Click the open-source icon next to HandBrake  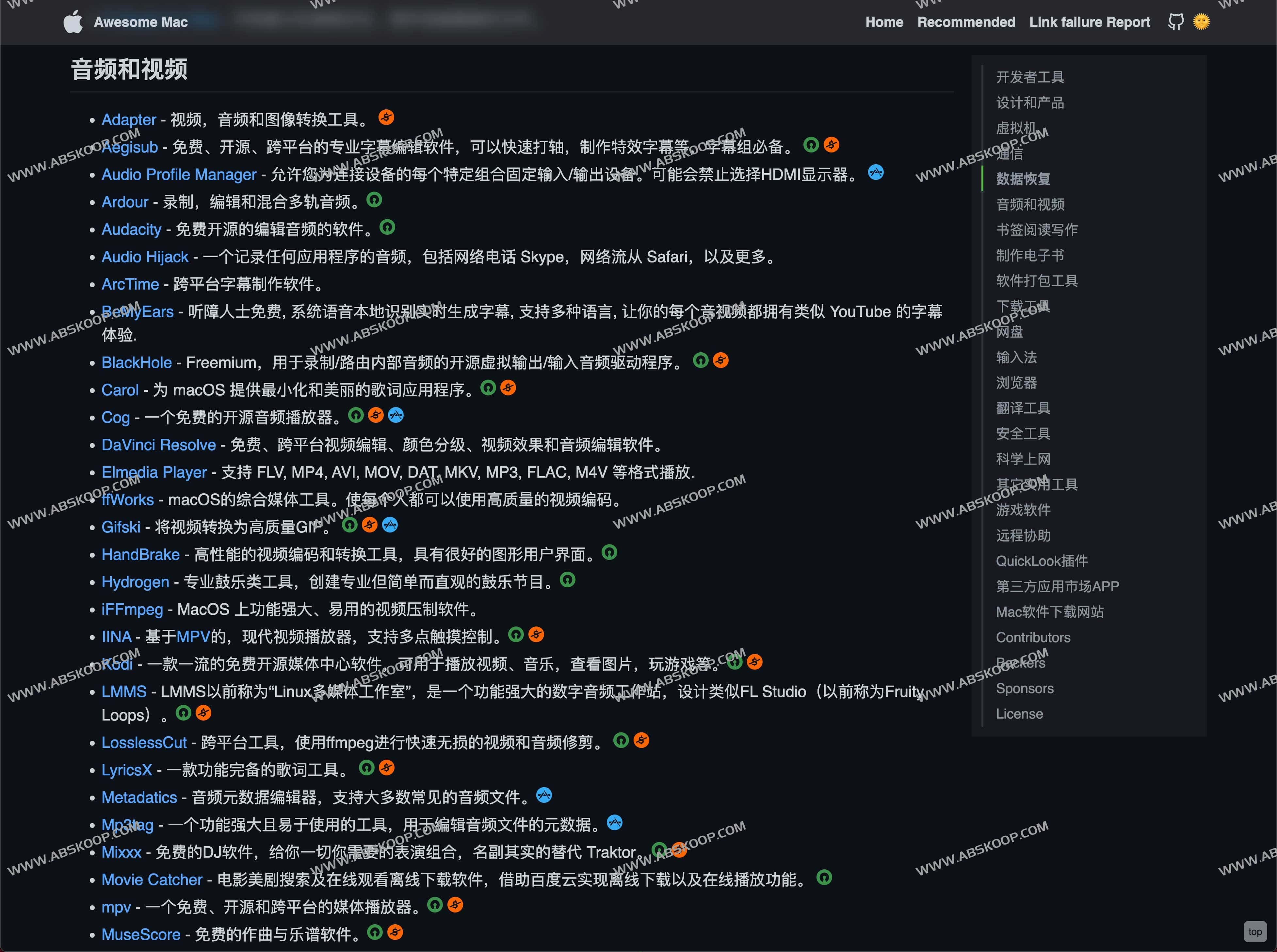[610, 553]
